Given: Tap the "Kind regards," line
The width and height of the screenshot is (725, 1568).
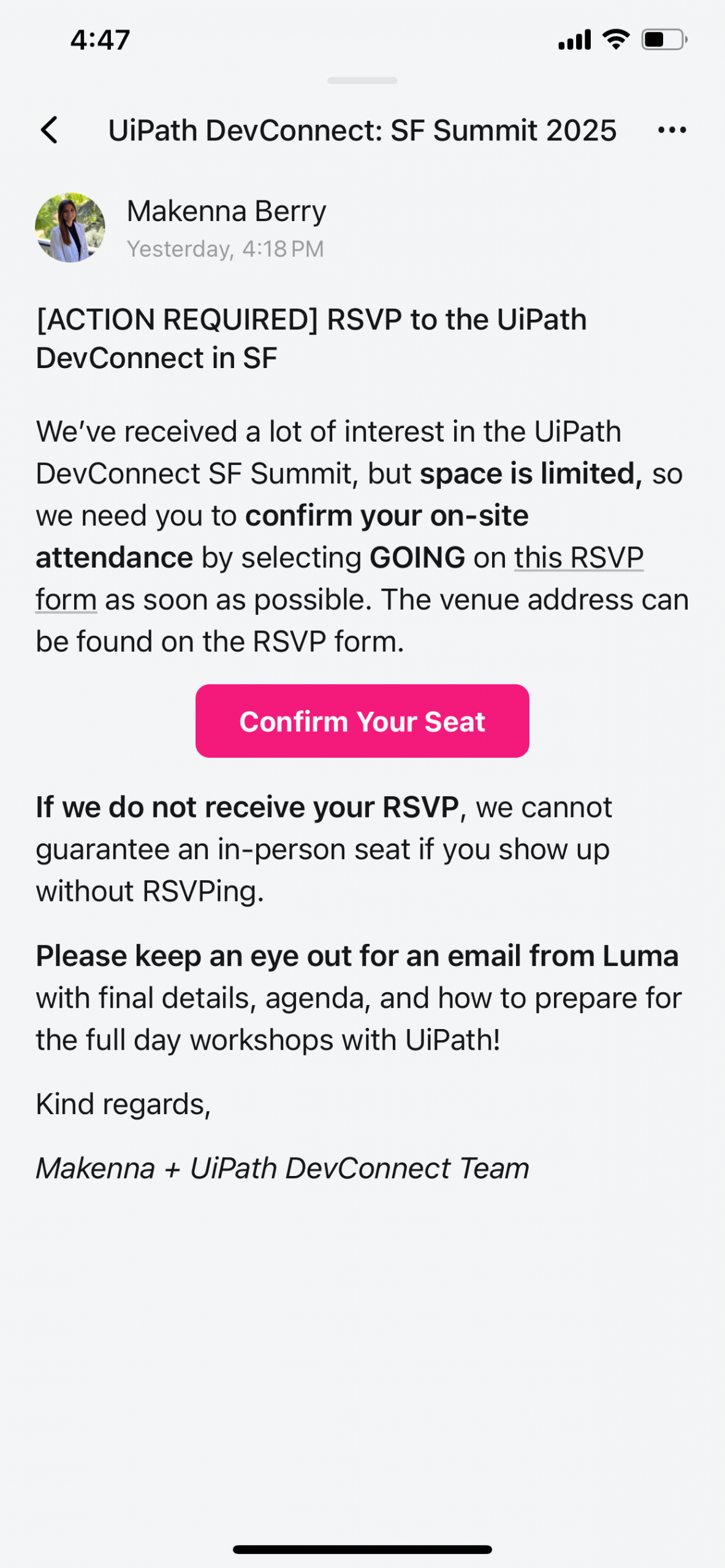Looking at the screenshot, I should pos(123,1104).
